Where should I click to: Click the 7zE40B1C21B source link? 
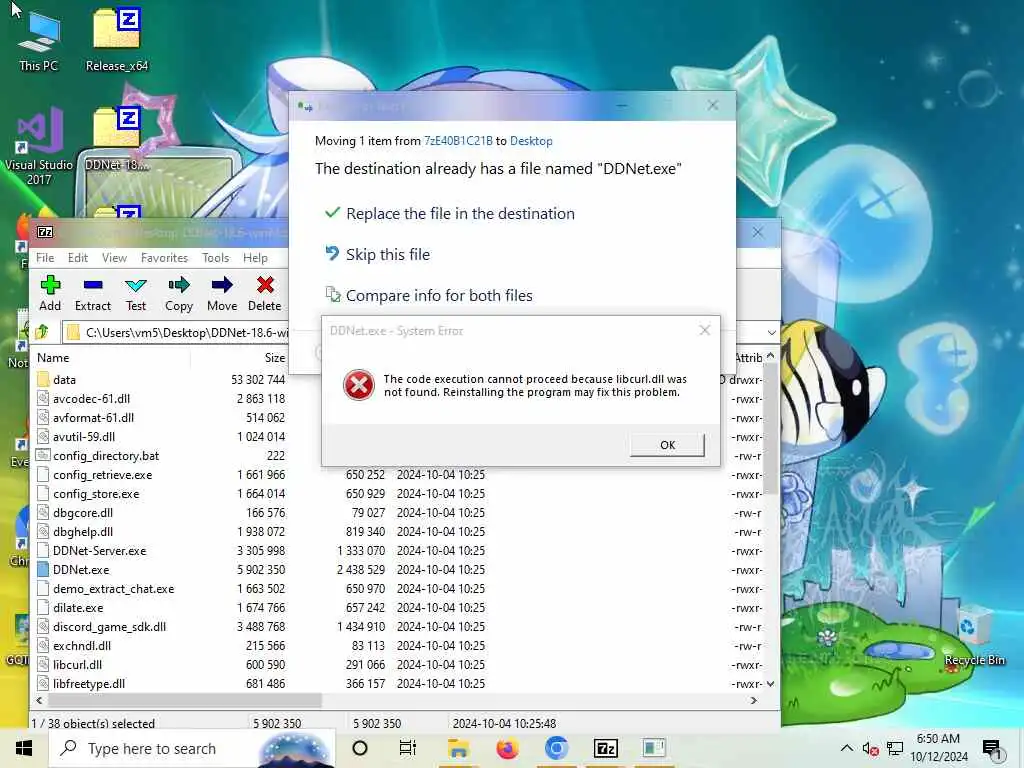[458, 141]
